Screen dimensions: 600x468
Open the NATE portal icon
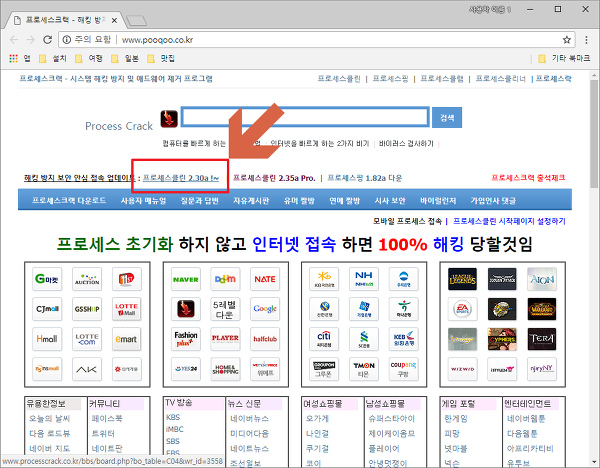tap(265, 279)
